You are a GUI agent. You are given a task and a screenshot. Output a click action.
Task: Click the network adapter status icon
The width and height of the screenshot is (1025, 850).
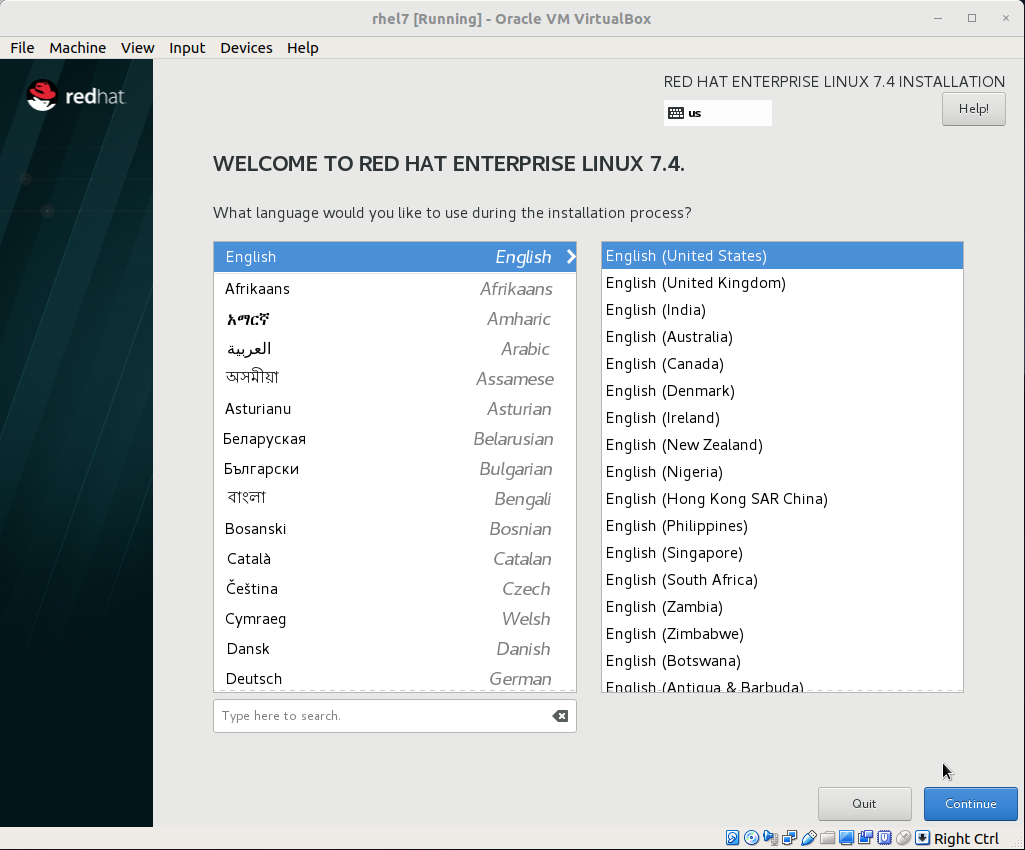pos(790,838)
